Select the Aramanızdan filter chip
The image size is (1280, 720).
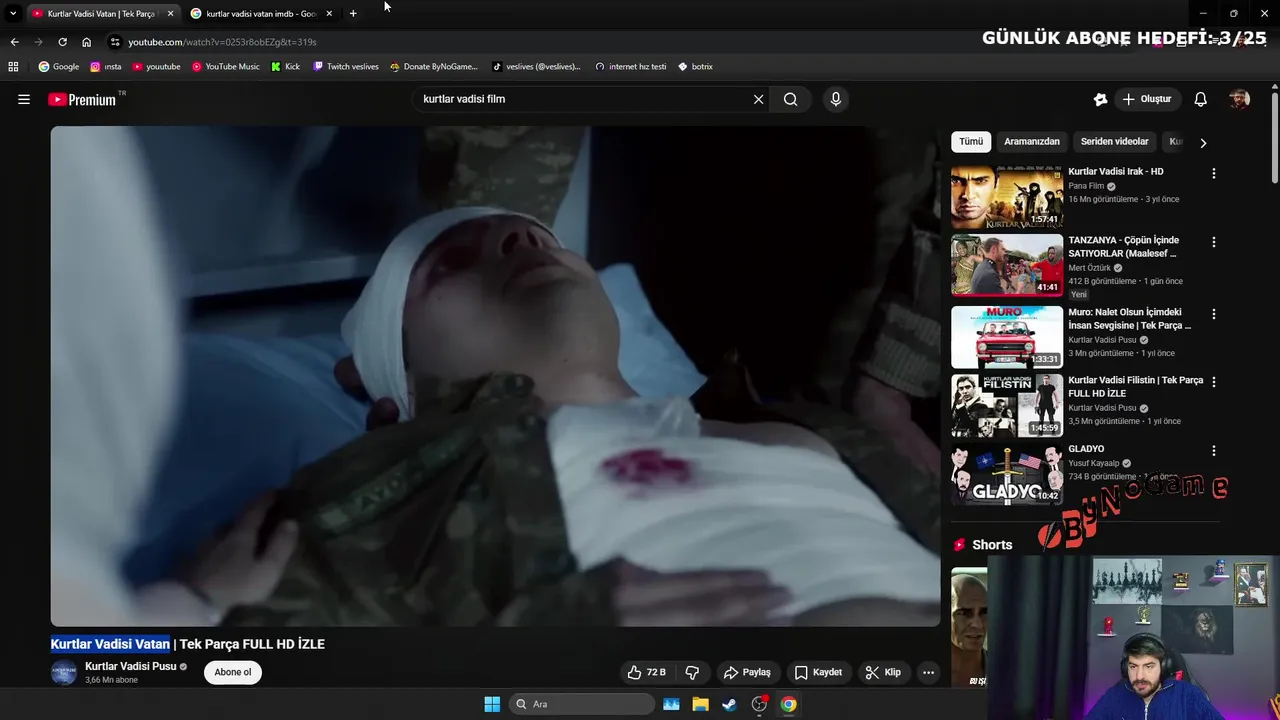coord(1032,141)
